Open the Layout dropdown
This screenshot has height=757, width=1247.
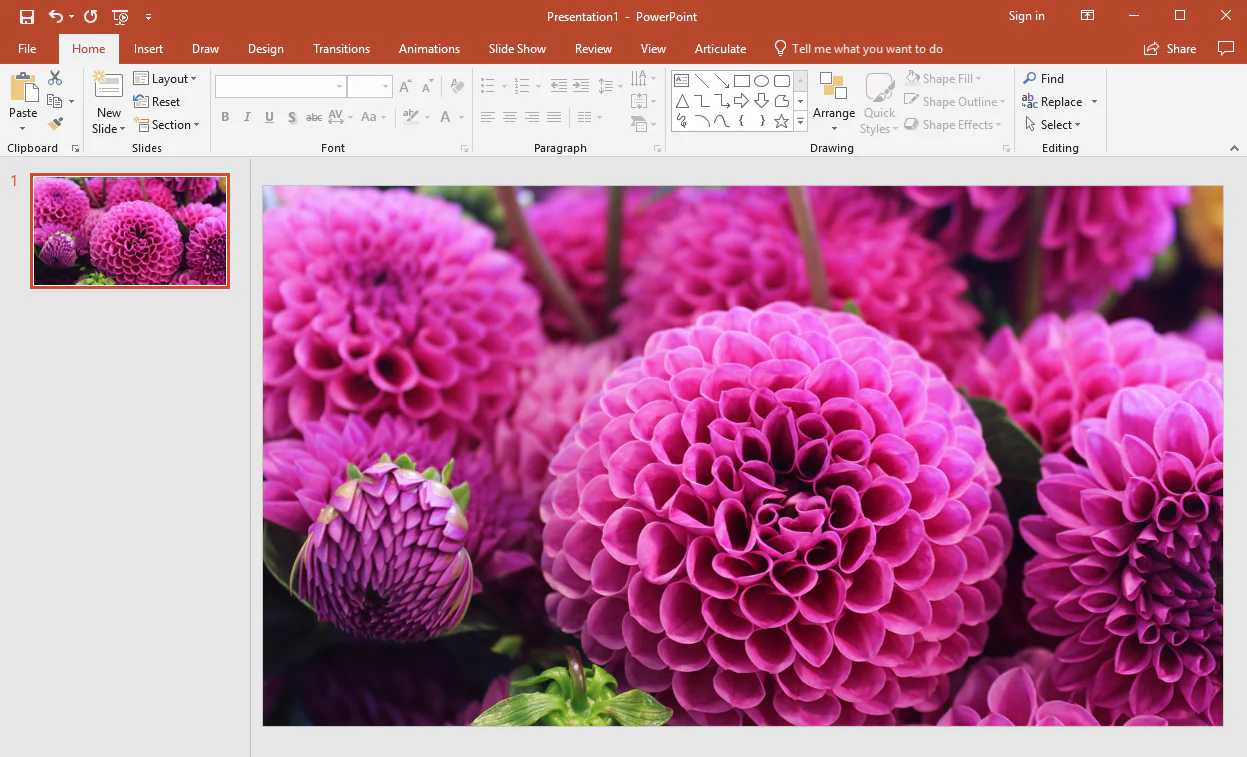coord(165,78)
